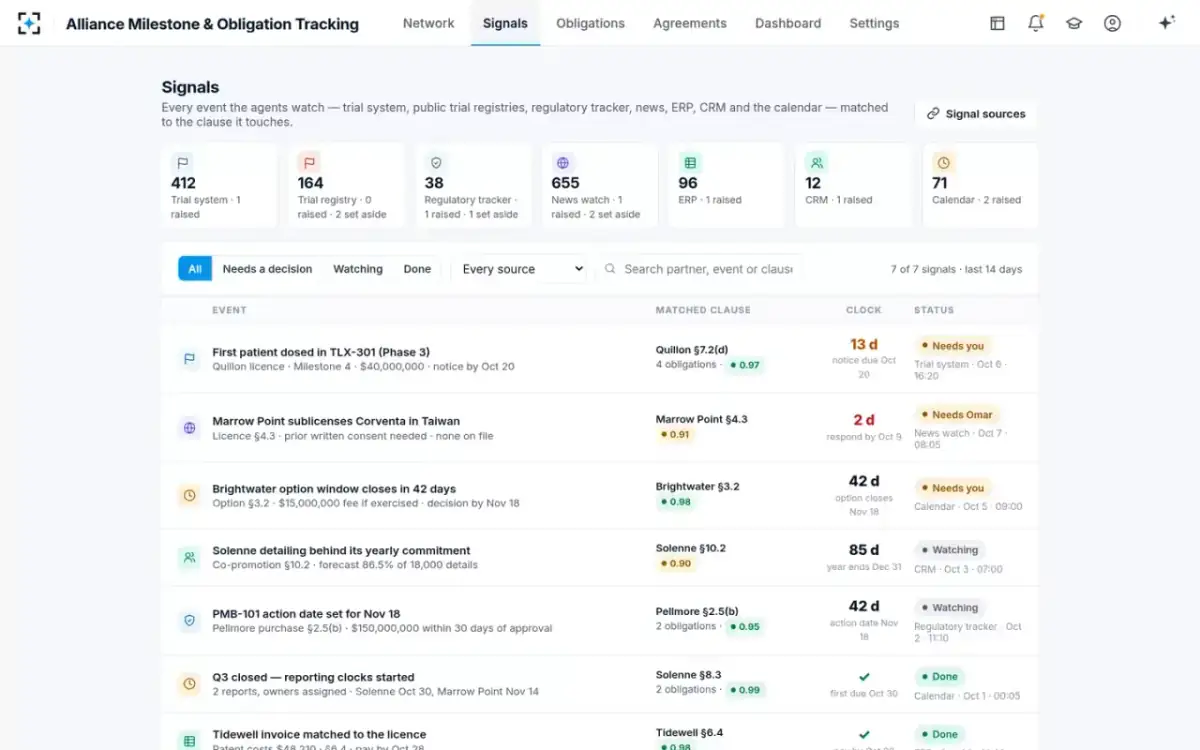The width and height of the screenshot is (1200, 750).
Task: Focus the search partner, event or clause field
Action: tap(701, 269)
